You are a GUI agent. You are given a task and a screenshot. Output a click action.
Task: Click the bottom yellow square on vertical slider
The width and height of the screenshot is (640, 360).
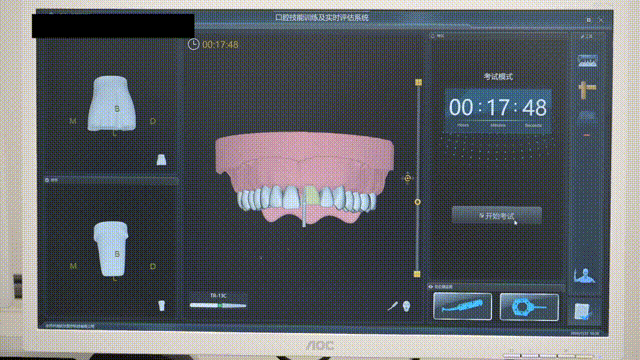tap(417, 274)
